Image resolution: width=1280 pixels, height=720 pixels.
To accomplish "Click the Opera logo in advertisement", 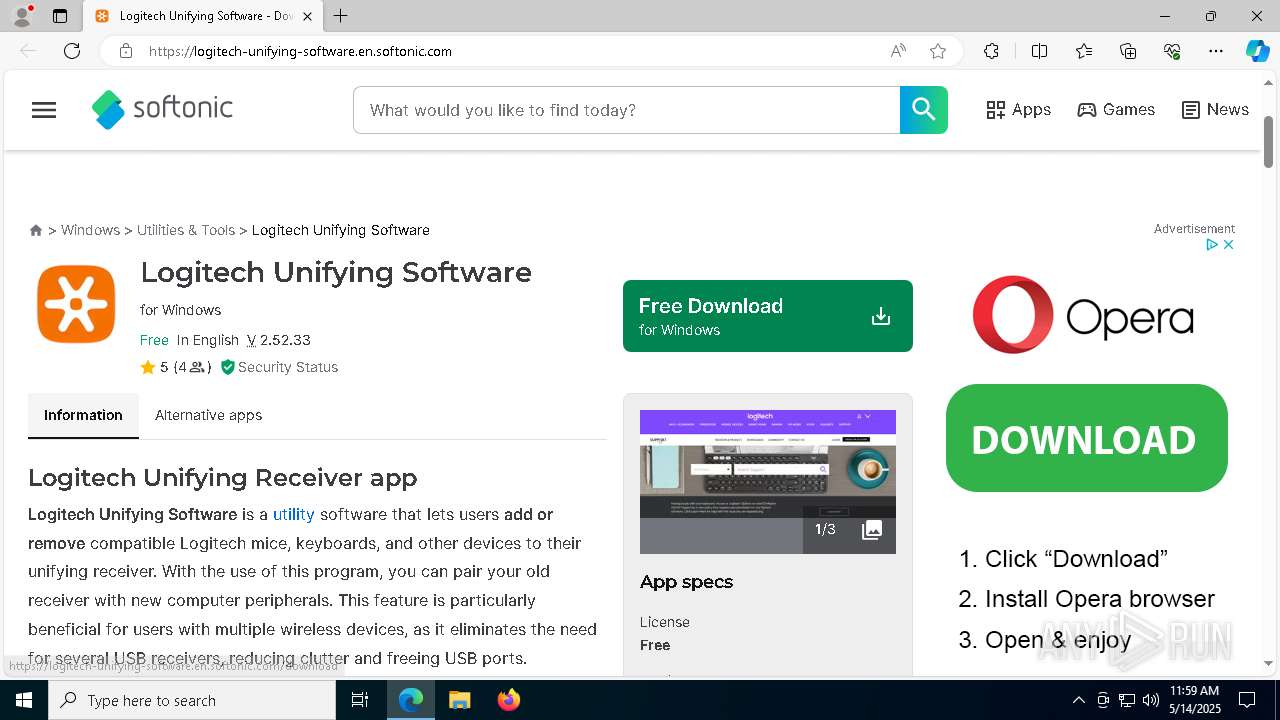I will pos(1083,315).
